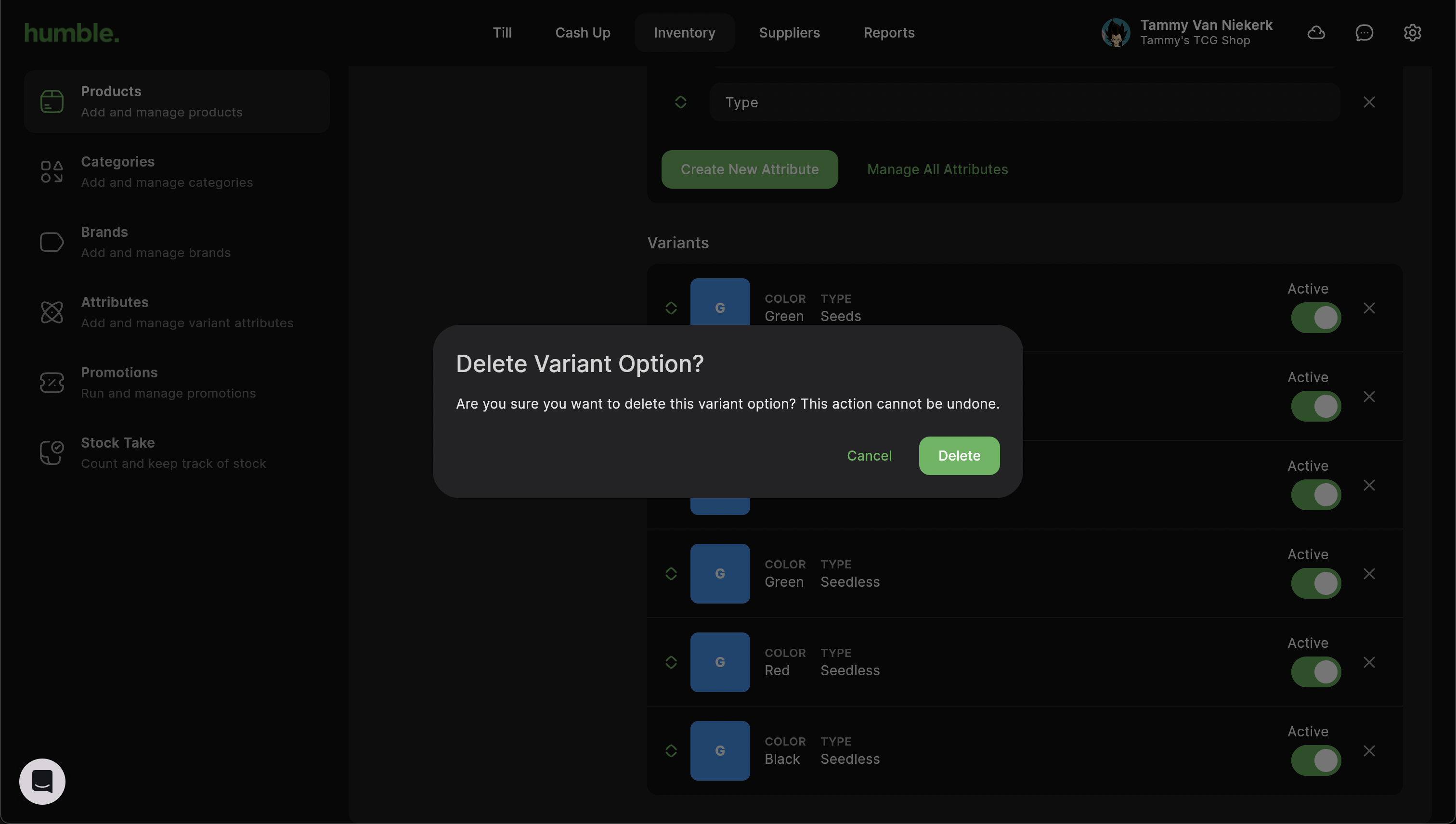Click the Promotions sidebar icon
The width and height of the screenshot is (1456, 824).
coord(52,383)
